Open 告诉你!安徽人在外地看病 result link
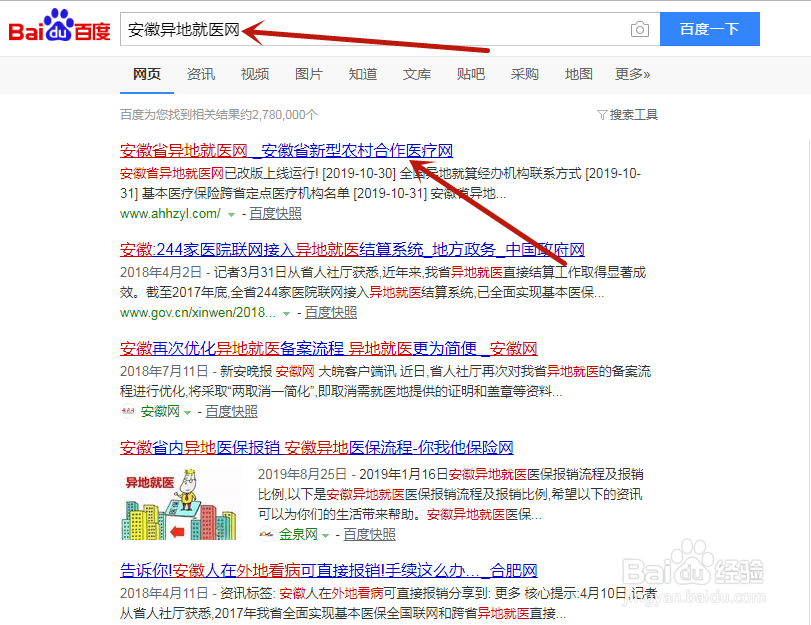 (328, 570)
